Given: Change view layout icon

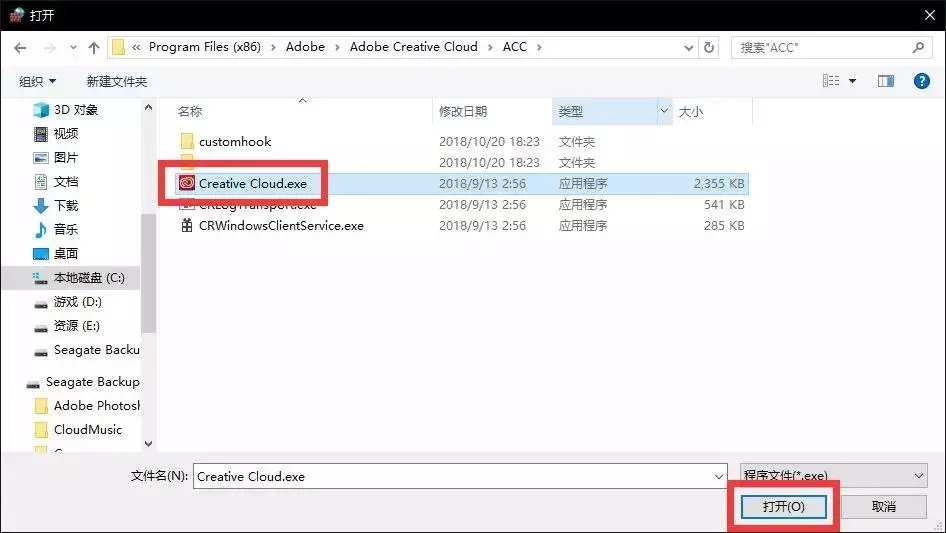Looking at the screenshot, I should [831, 80].
